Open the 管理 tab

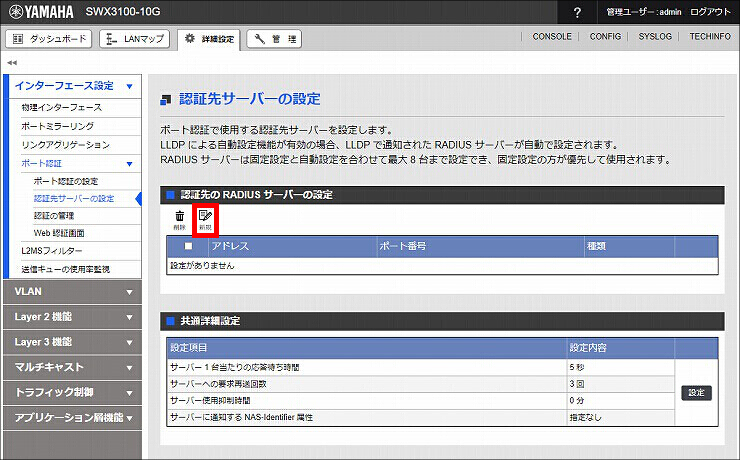point(274,39)
